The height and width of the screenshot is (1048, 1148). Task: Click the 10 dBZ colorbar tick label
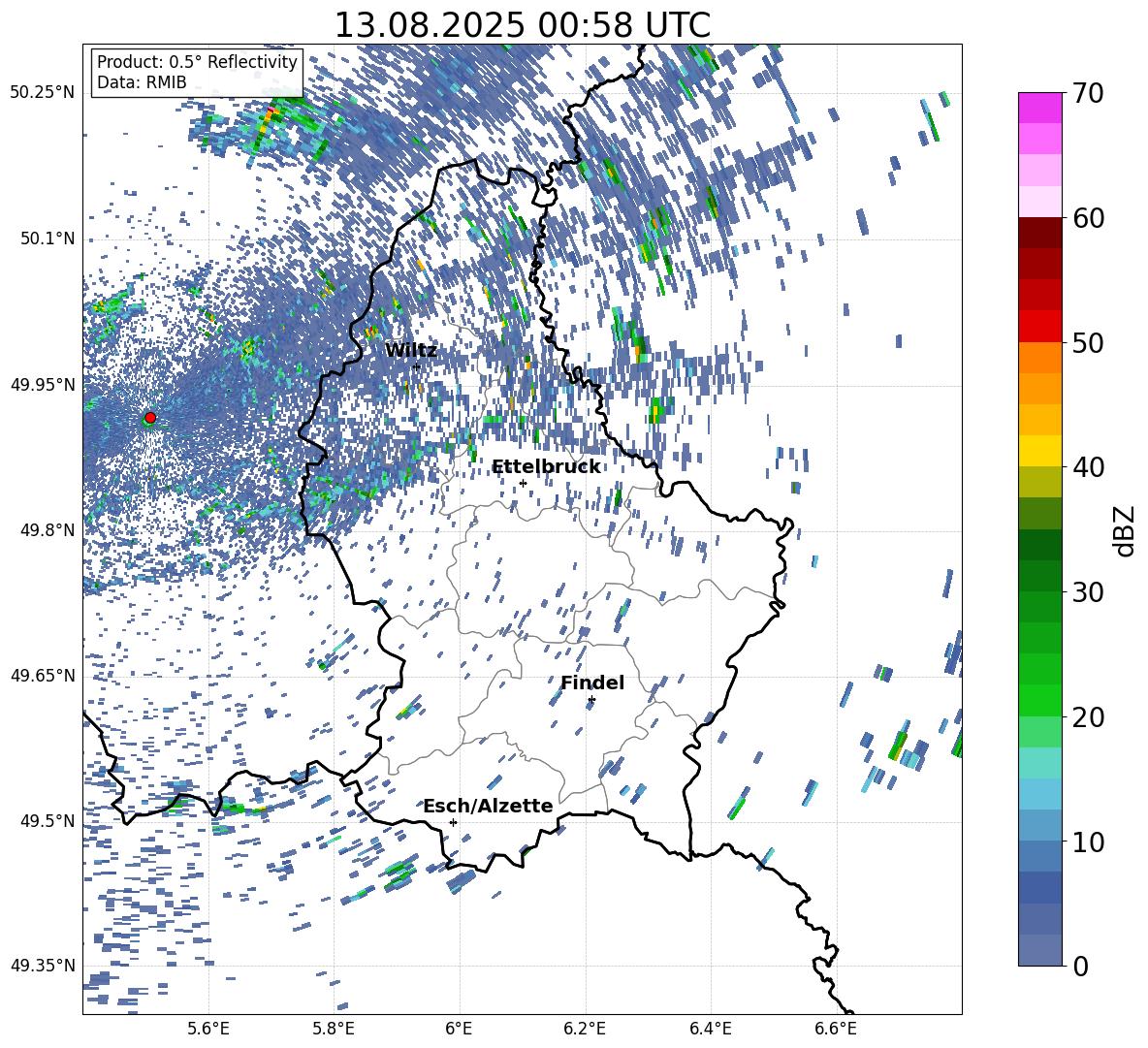(1088, 842)
